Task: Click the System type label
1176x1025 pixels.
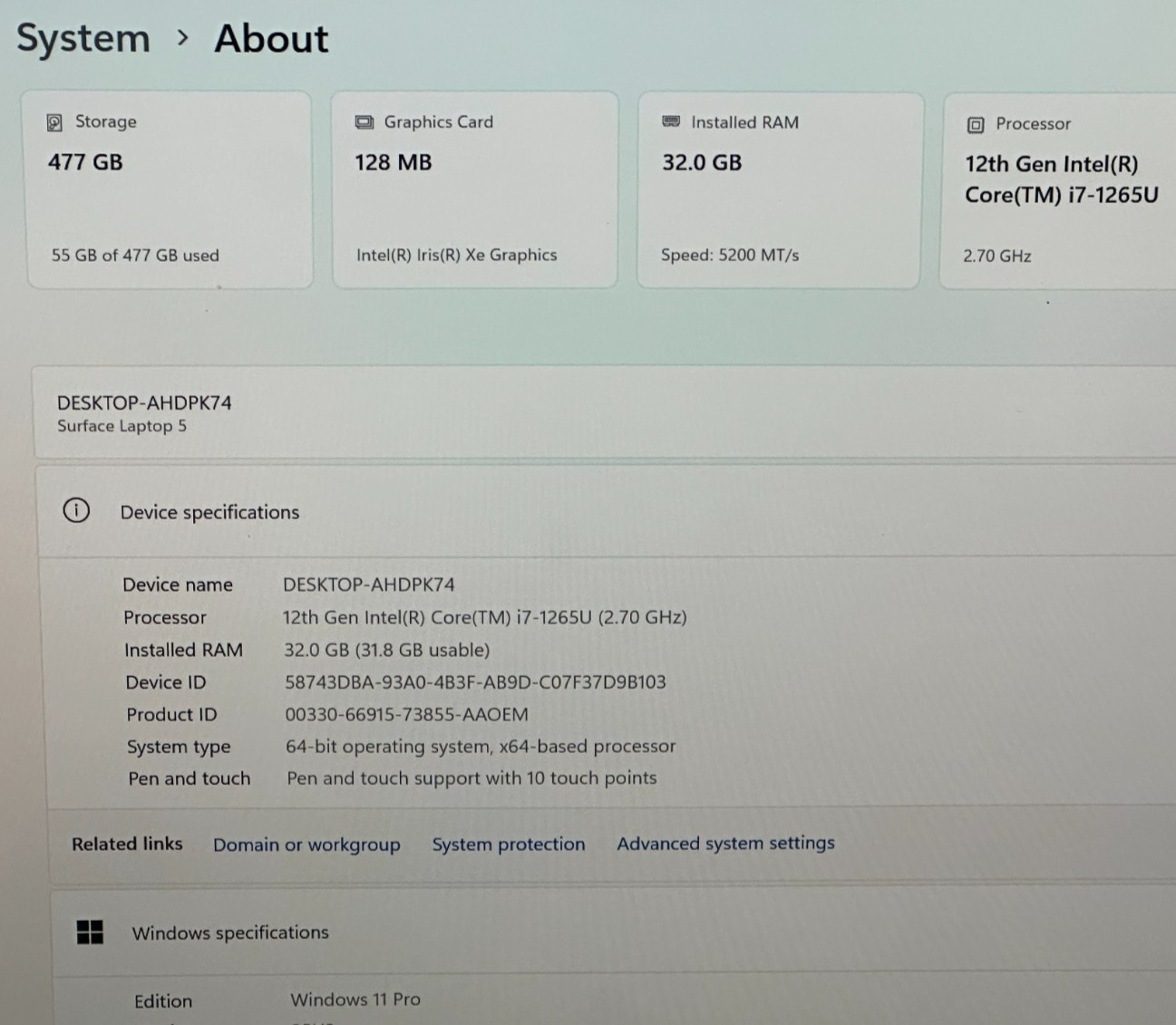Action: coord(179,747)
